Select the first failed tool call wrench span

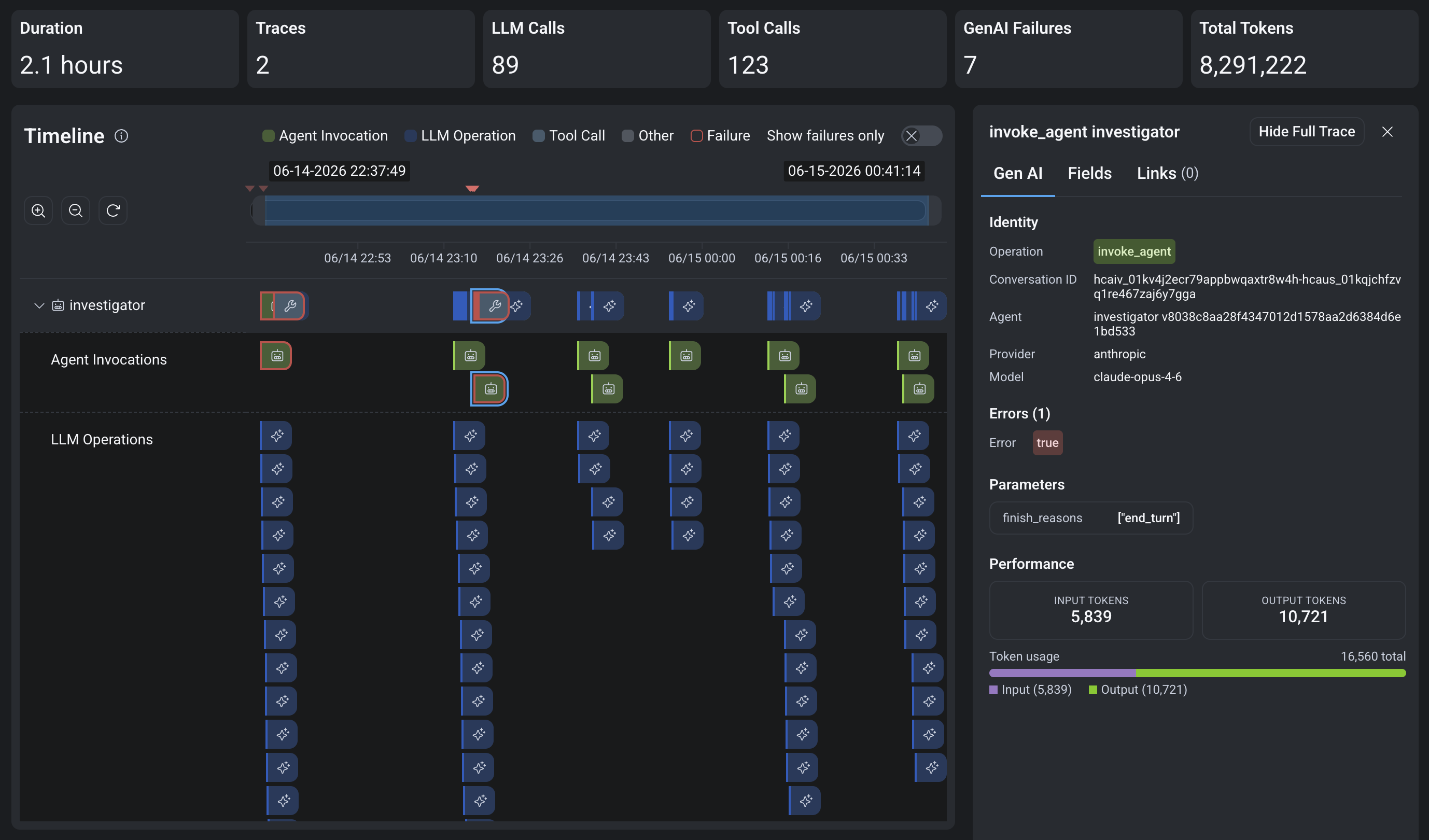coord(290,306)
